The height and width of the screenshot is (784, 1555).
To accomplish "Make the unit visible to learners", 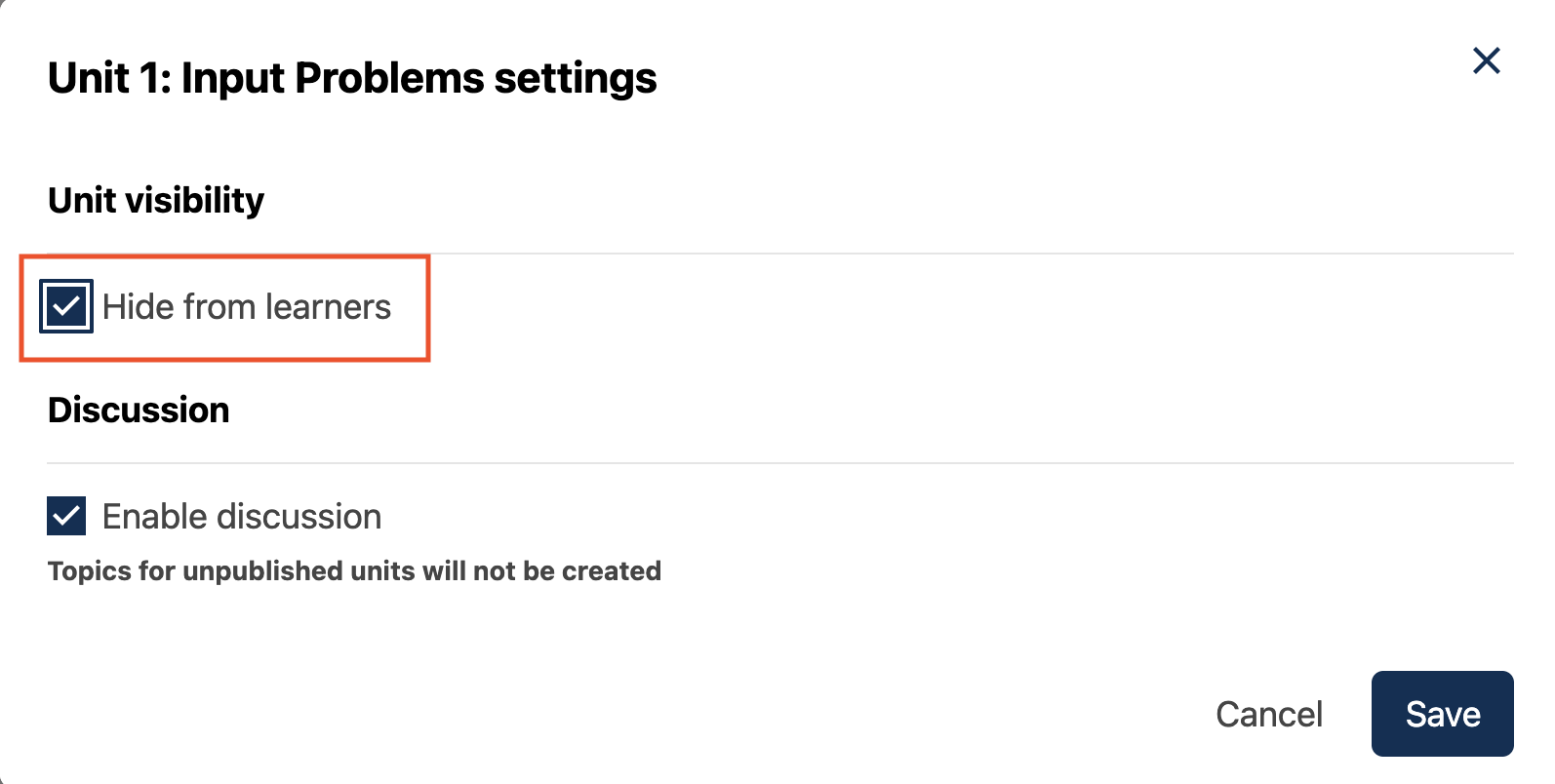I will click(66, 306).
